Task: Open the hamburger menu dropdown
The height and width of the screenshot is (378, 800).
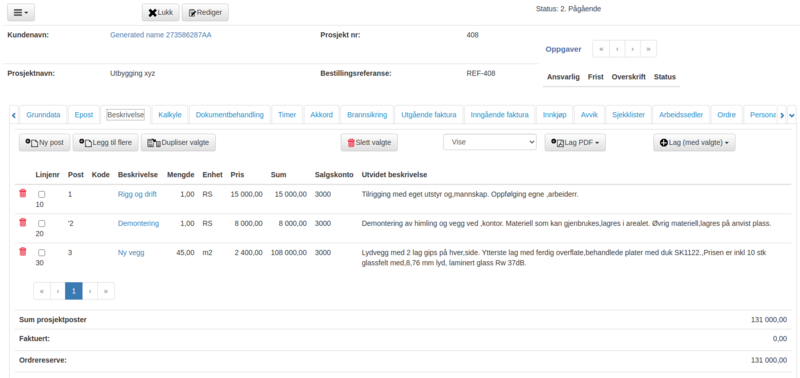Action: click(21, 13)
